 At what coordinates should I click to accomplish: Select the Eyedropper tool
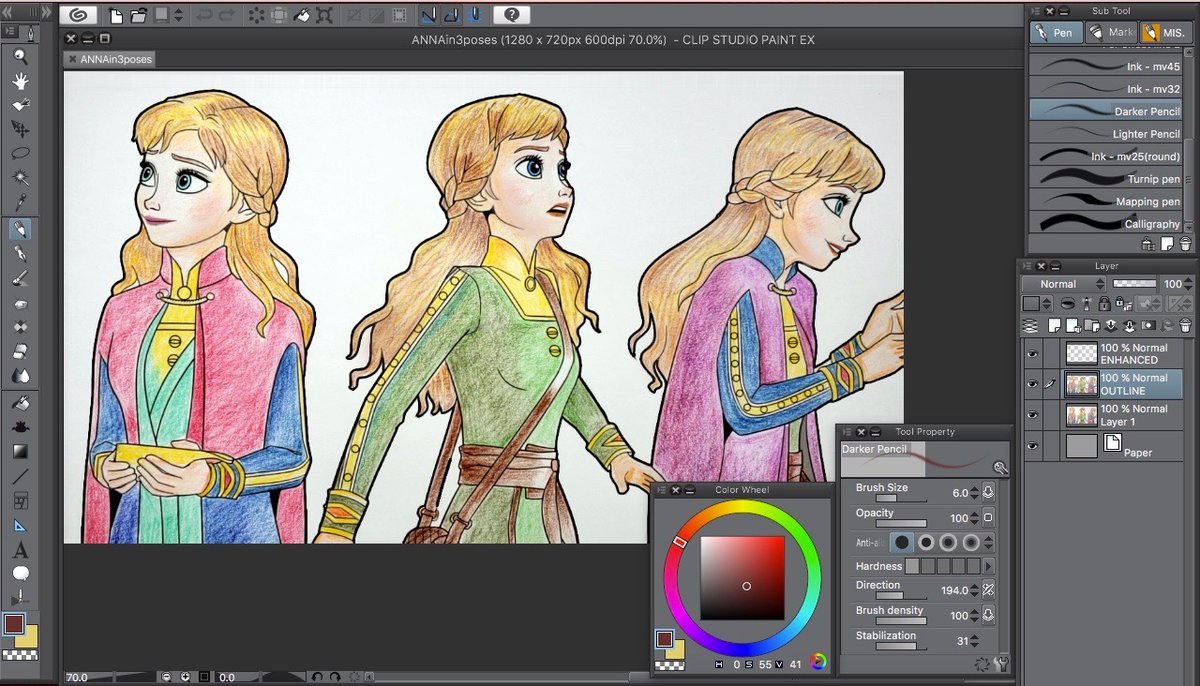pyautogui.click(x=20, y=203)
